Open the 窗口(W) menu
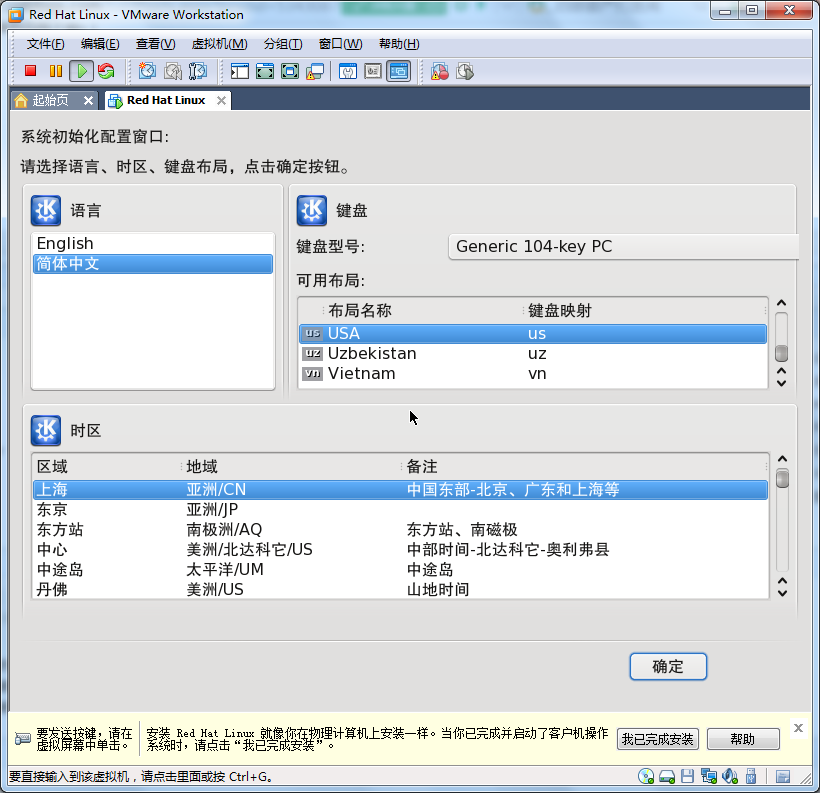This screenshot has width=820, height=793. click(x=340, y=44)
